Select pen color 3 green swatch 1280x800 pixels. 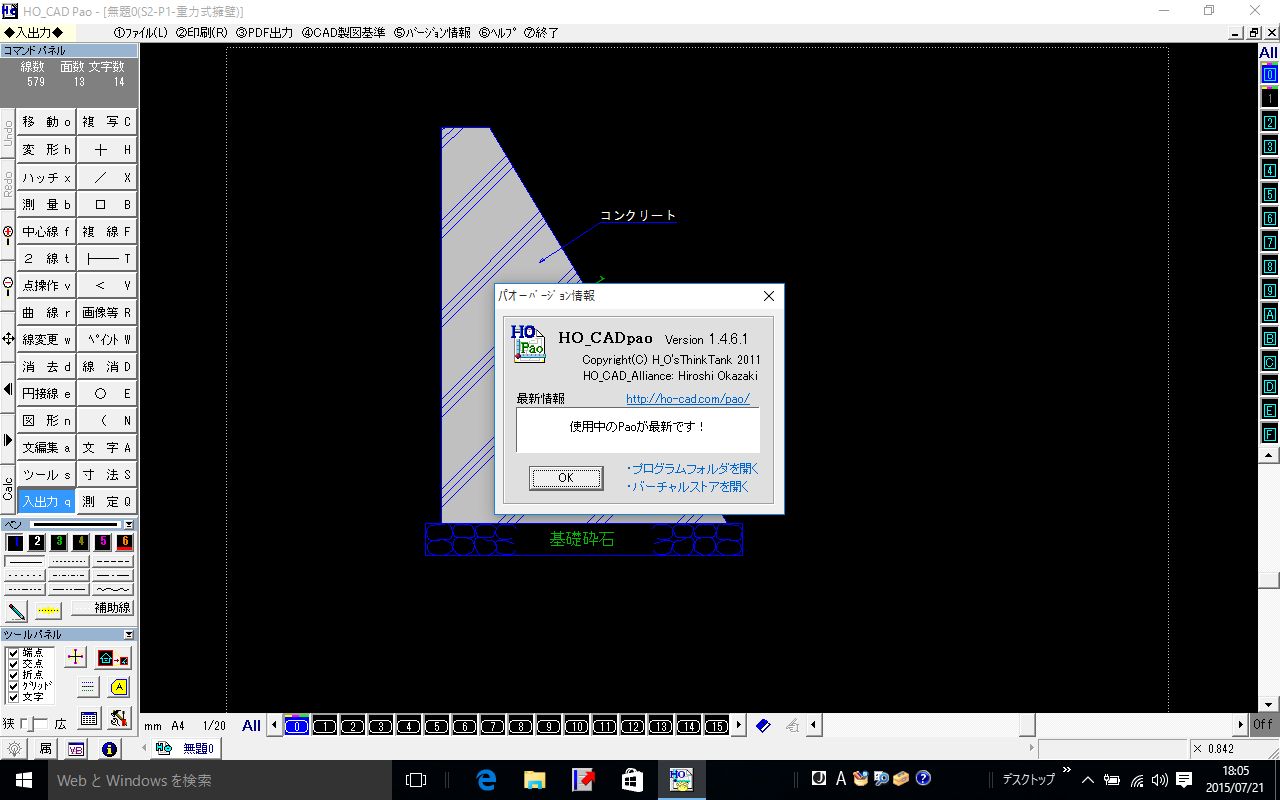point(59,542)
